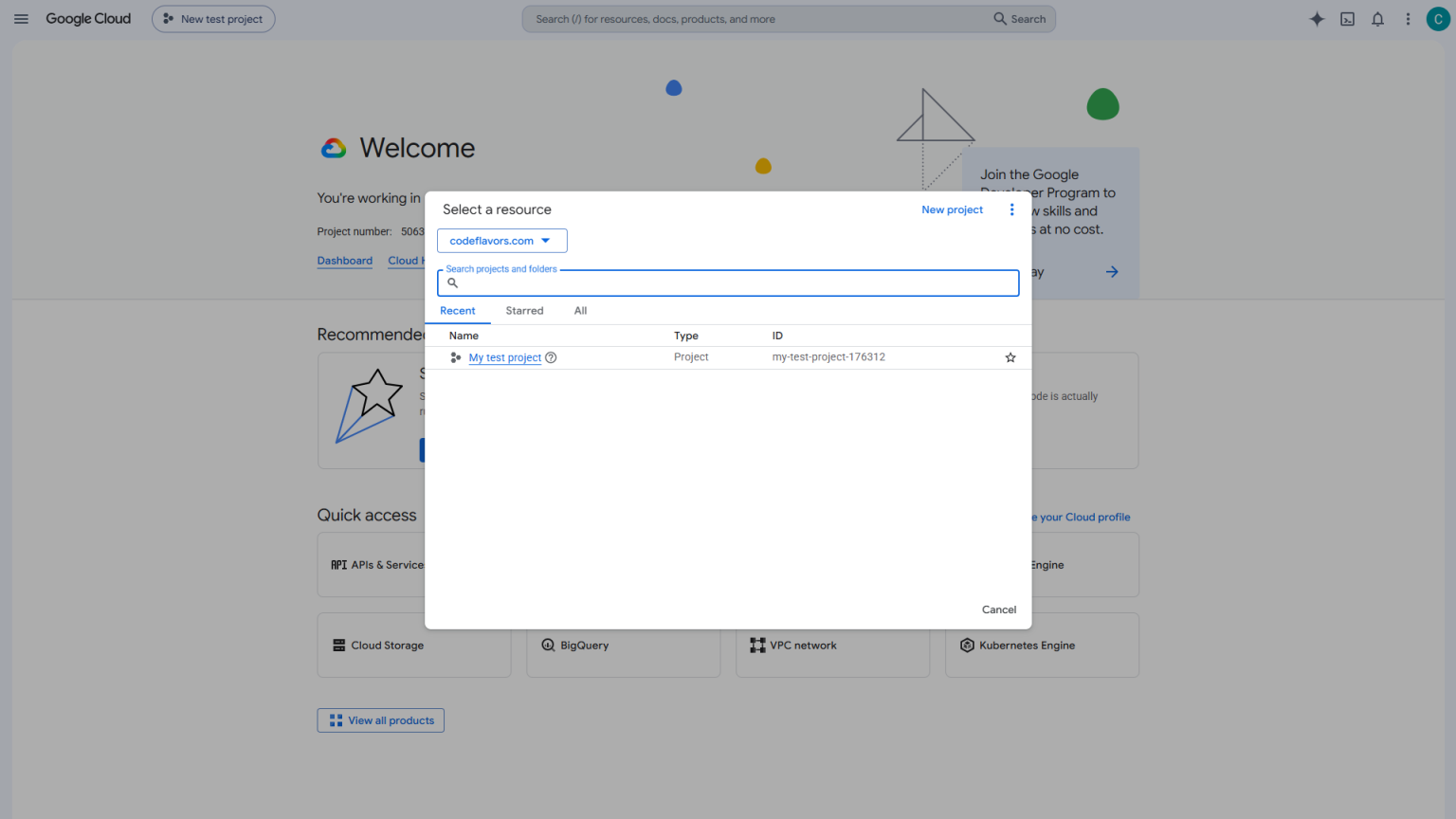Click the Type column header
This screenshot has height=819, width=1456.
(685, 336)
